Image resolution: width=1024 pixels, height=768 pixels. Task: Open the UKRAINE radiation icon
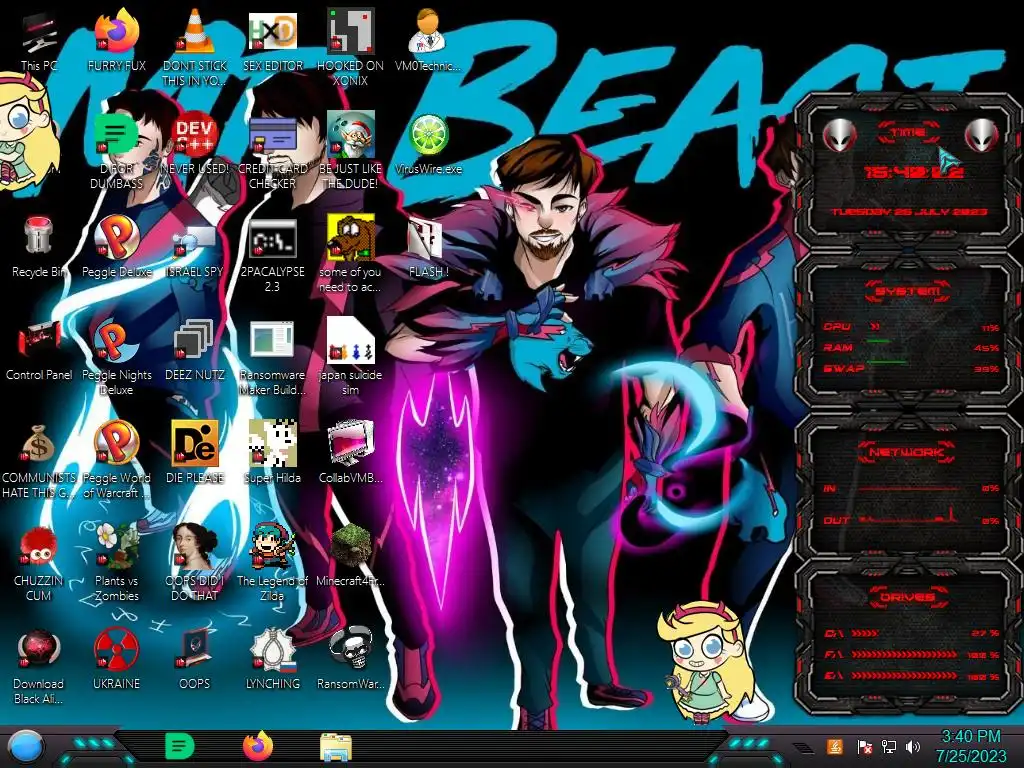click(x=116, y=658)
